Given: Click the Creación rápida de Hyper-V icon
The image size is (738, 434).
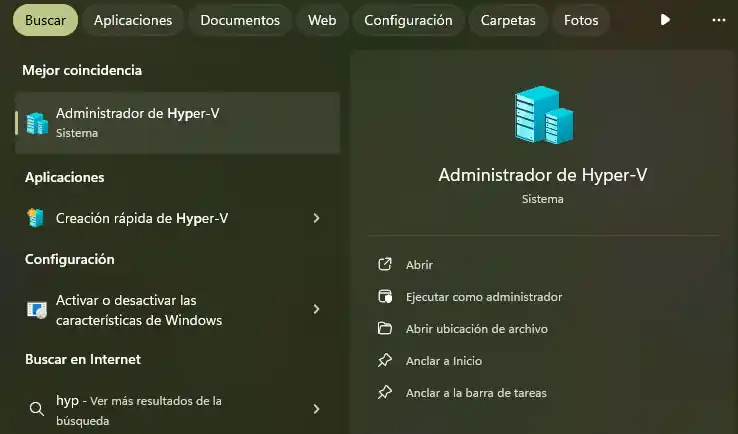Looking at the screenshot, I should pos(37,218).
